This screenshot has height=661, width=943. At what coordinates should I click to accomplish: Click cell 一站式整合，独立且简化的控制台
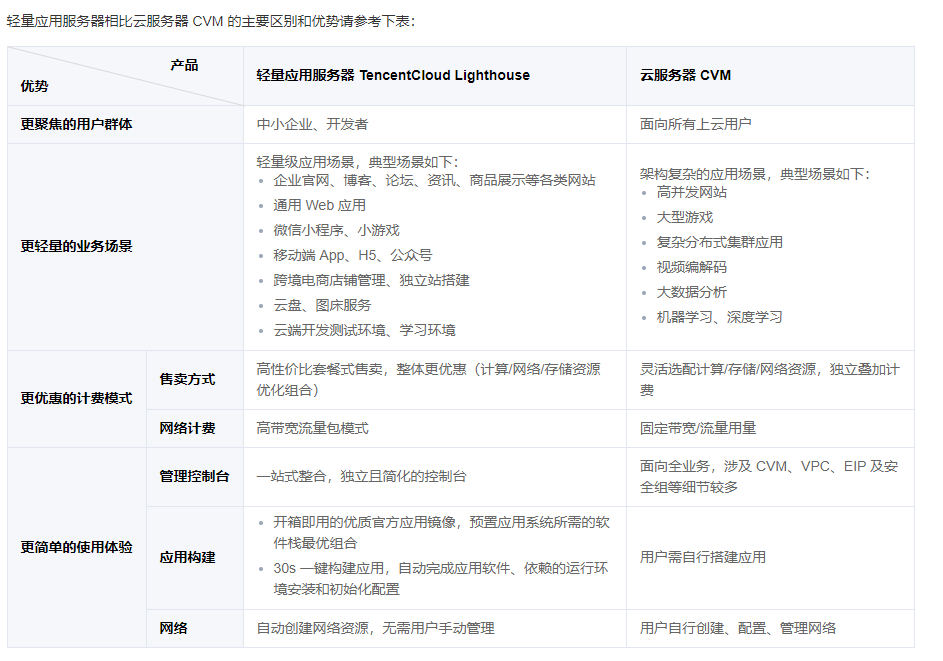pos(361,477)
